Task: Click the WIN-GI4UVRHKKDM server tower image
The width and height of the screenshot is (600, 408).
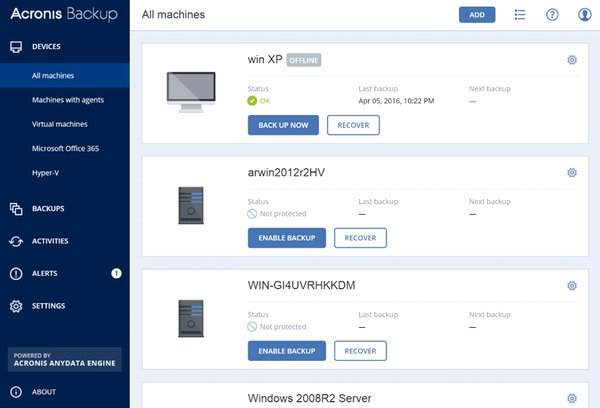Action: pyautogui.click(x=191, y=318)
